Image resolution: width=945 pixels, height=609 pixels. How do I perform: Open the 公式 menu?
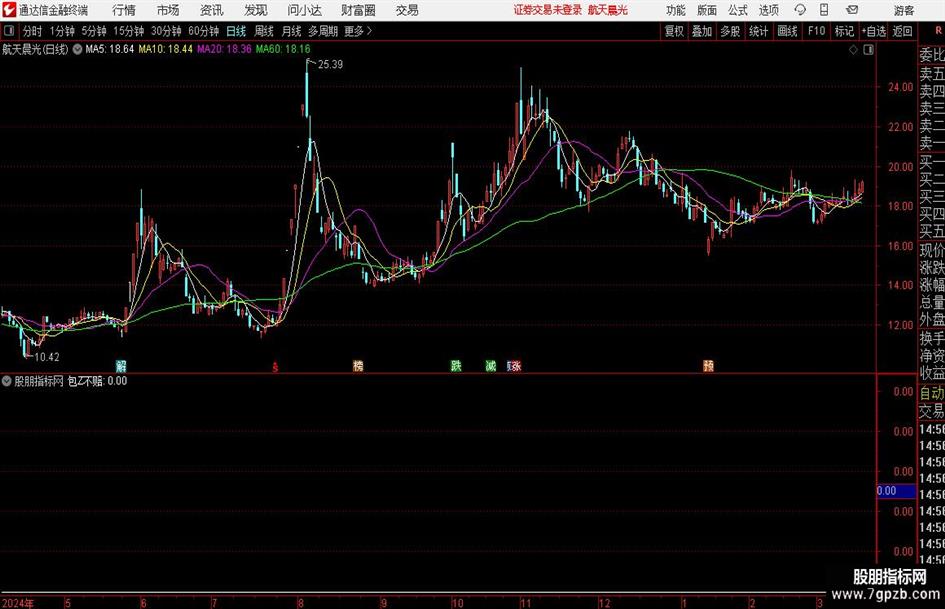pos(738,10)
